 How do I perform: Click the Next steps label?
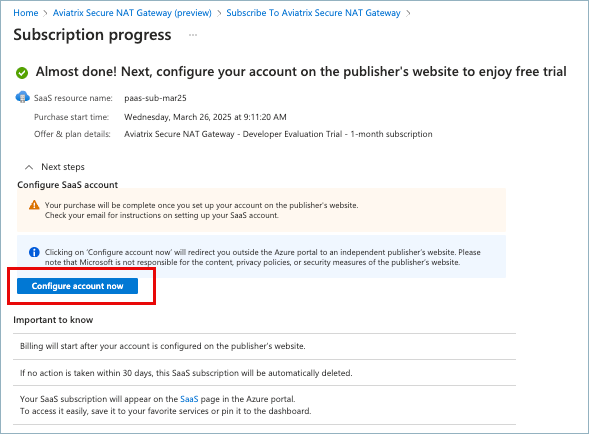[63, 167]
